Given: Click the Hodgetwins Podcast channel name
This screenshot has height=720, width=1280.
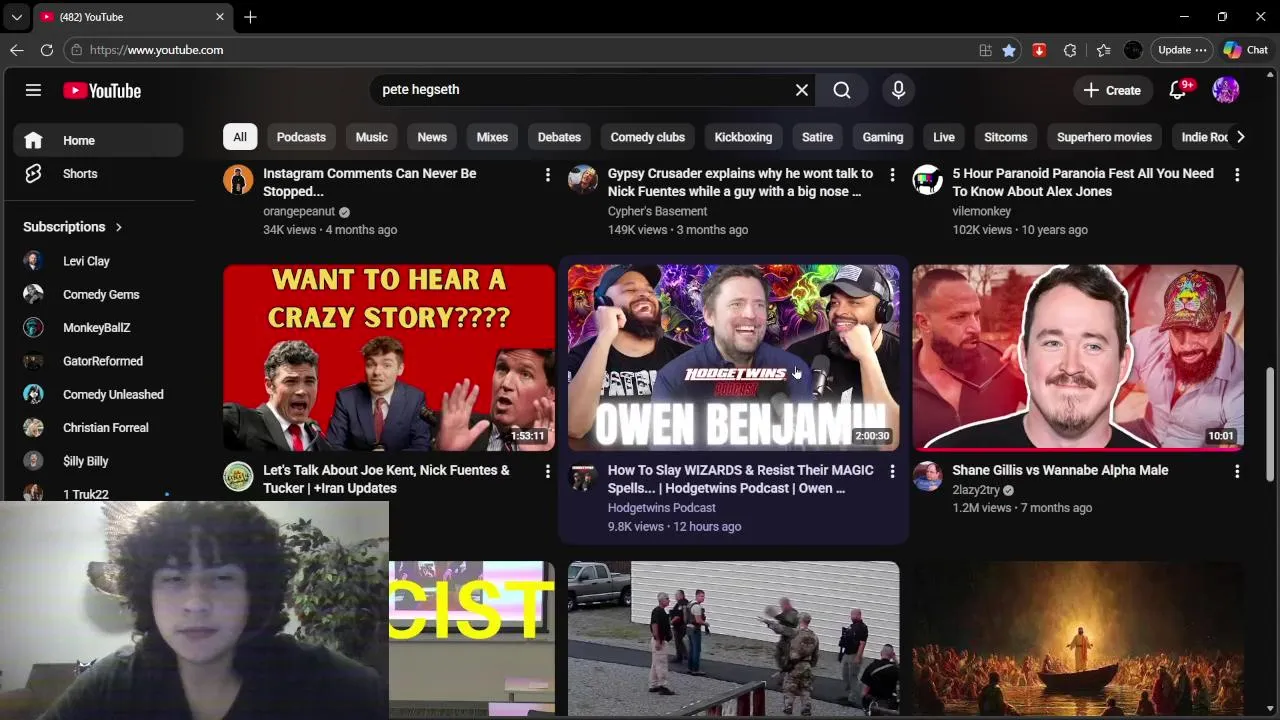Looking at the screenshot, I should pyautogui.click(x=662, y=508).
